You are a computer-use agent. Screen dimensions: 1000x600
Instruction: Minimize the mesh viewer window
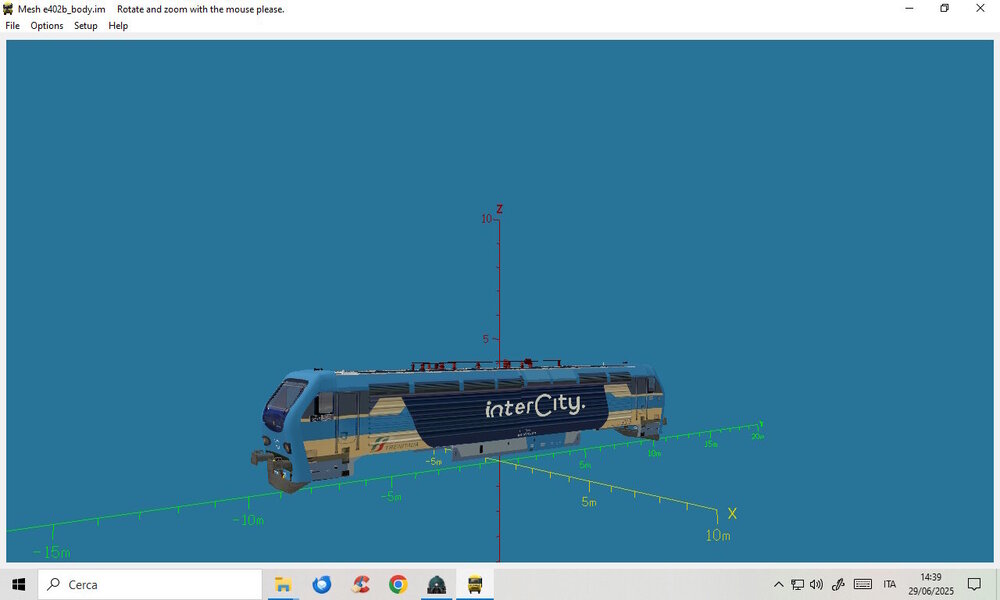[x=909, y=9]
